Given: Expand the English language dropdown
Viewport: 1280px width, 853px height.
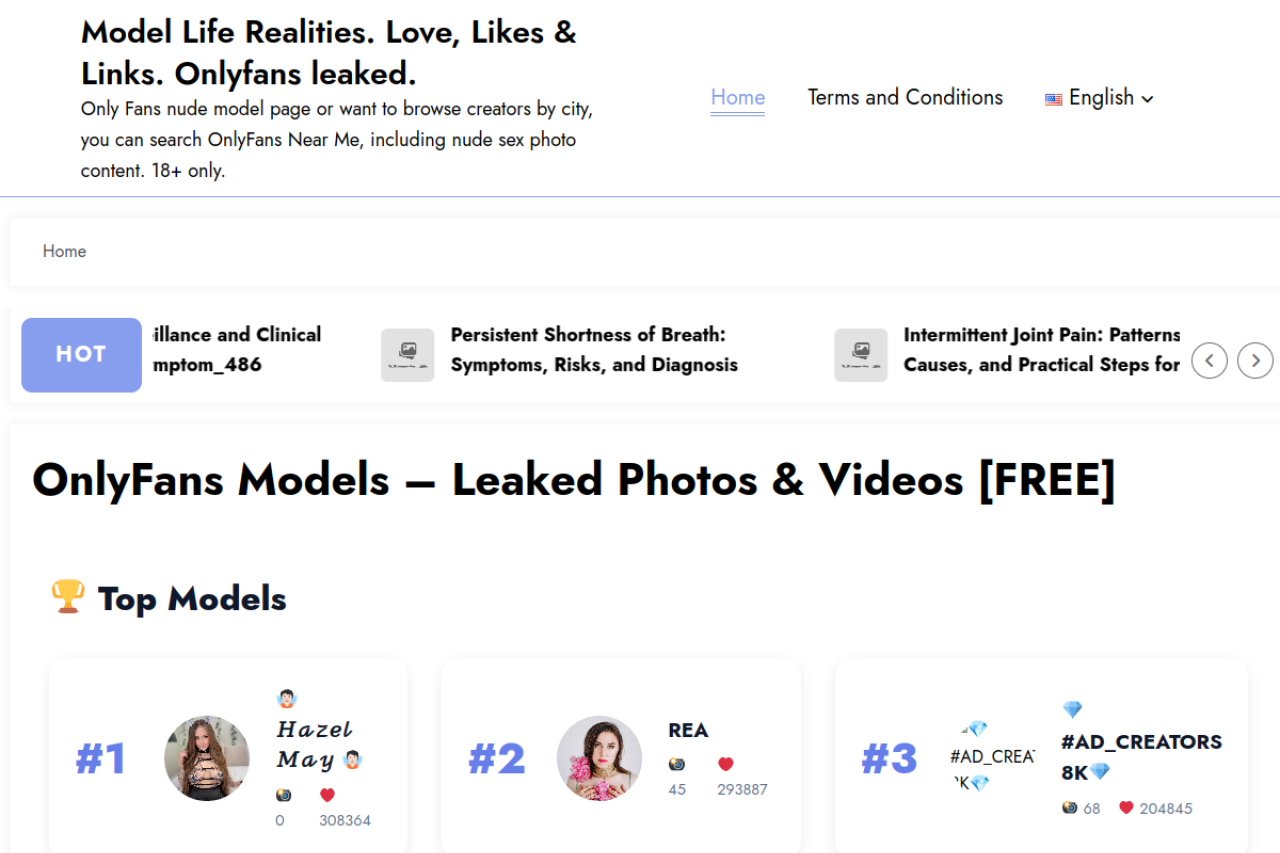Looking at the screenshot, I should (1099, 98).
